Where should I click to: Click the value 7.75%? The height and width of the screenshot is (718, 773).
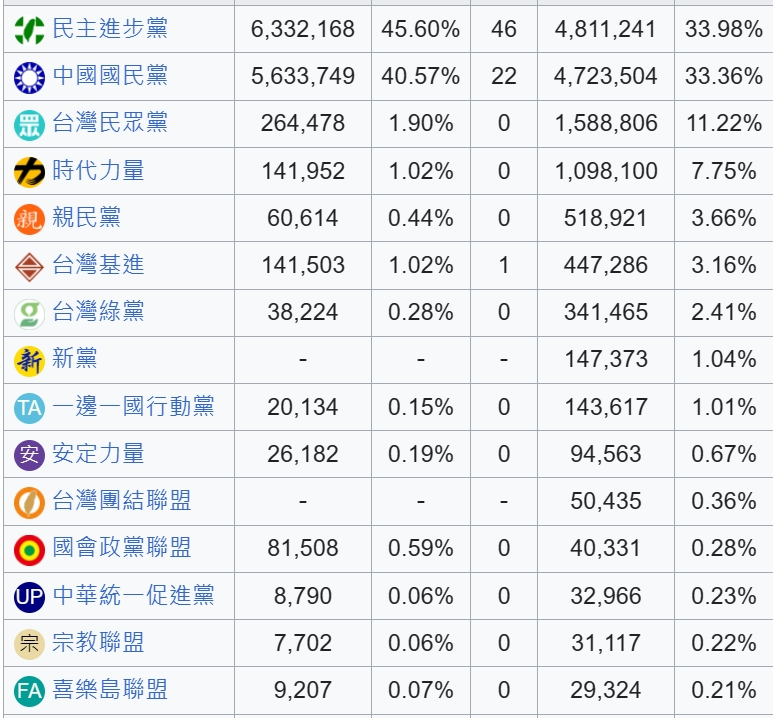tap(724, 171)
